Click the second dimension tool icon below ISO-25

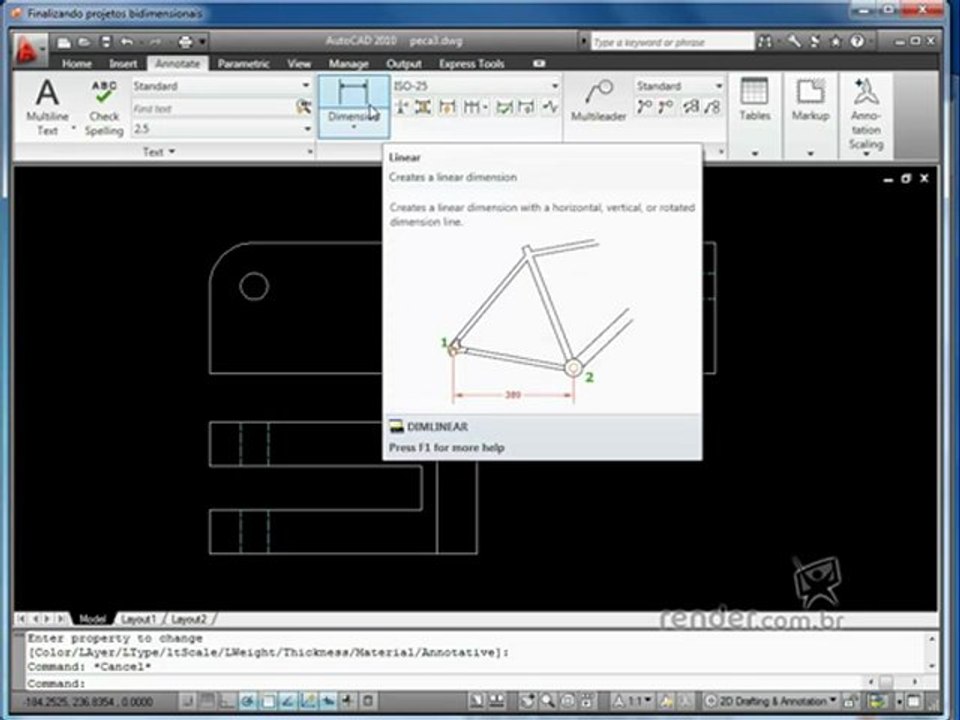click(x=423, y=108)
